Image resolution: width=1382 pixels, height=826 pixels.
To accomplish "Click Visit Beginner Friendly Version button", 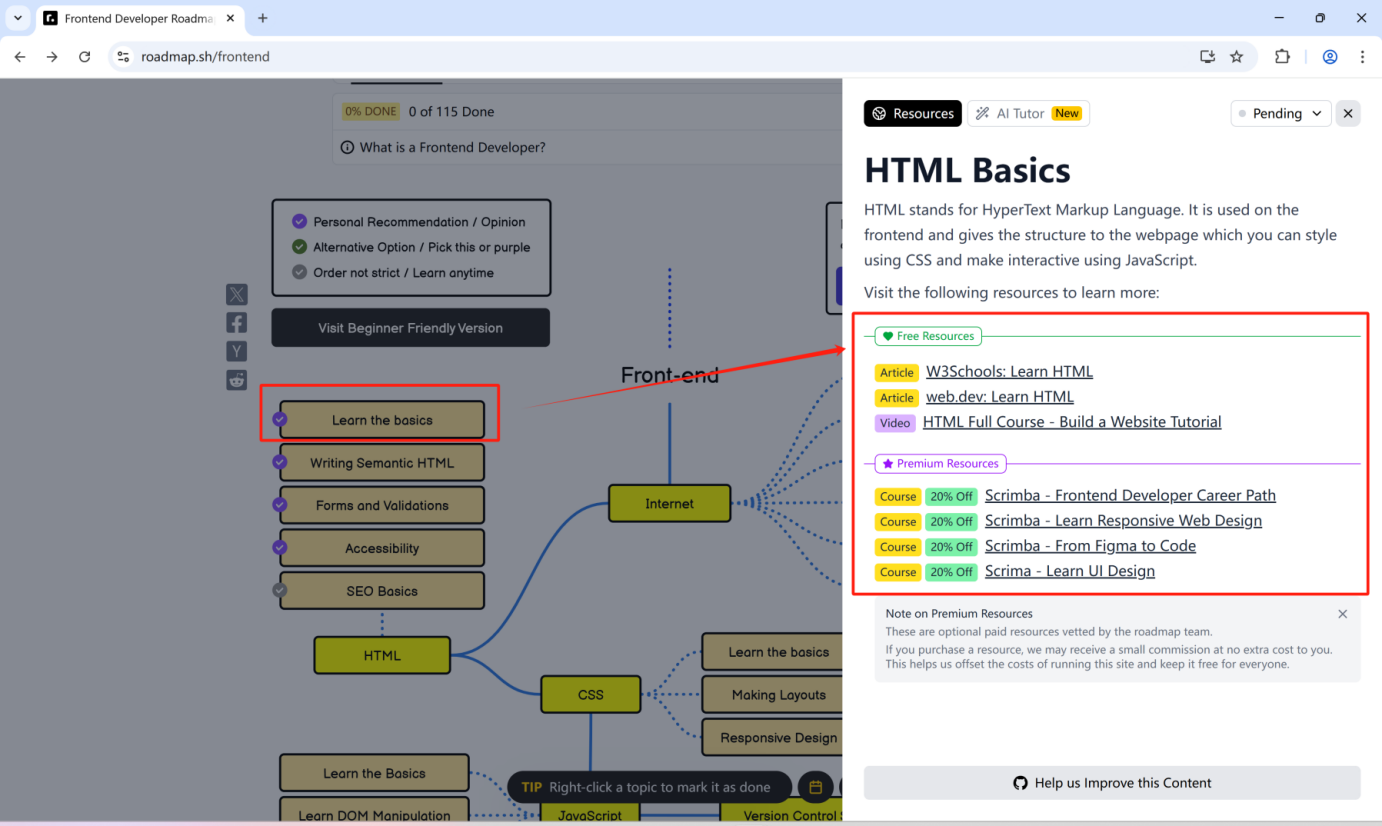I will tap(410, 328).
